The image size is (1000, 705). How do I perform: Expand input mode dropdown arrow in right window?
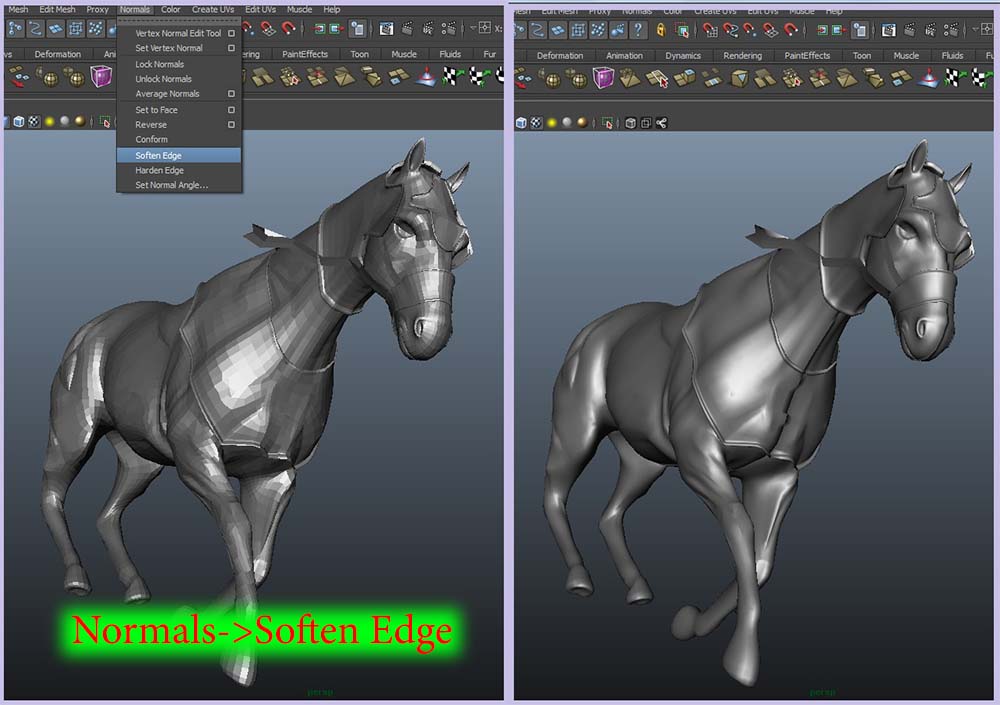tap(974, 29)
